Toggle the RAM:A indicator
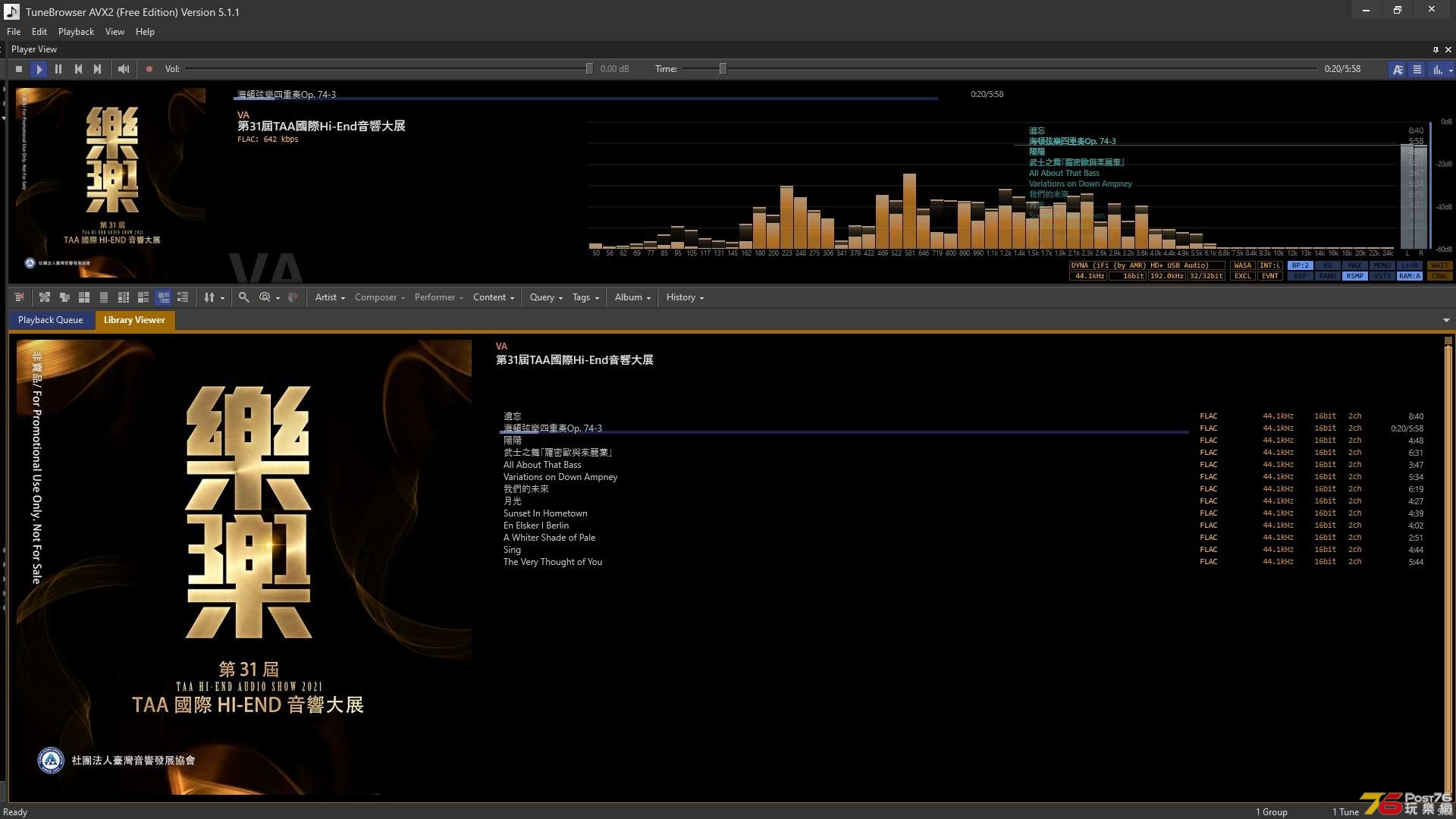 coord(1410,276)
